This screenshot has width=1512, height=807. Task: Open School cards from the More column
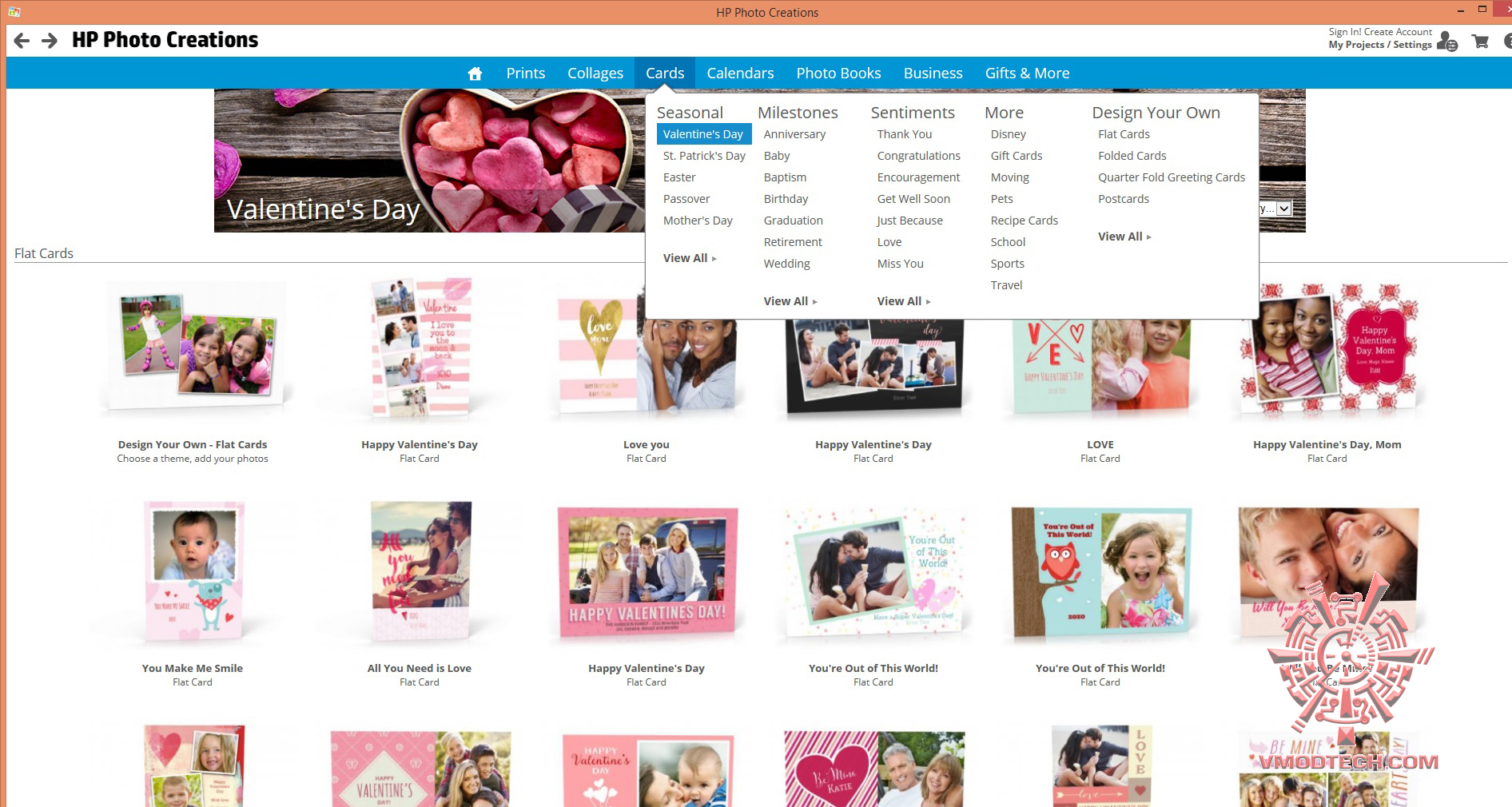(1009, 242)
